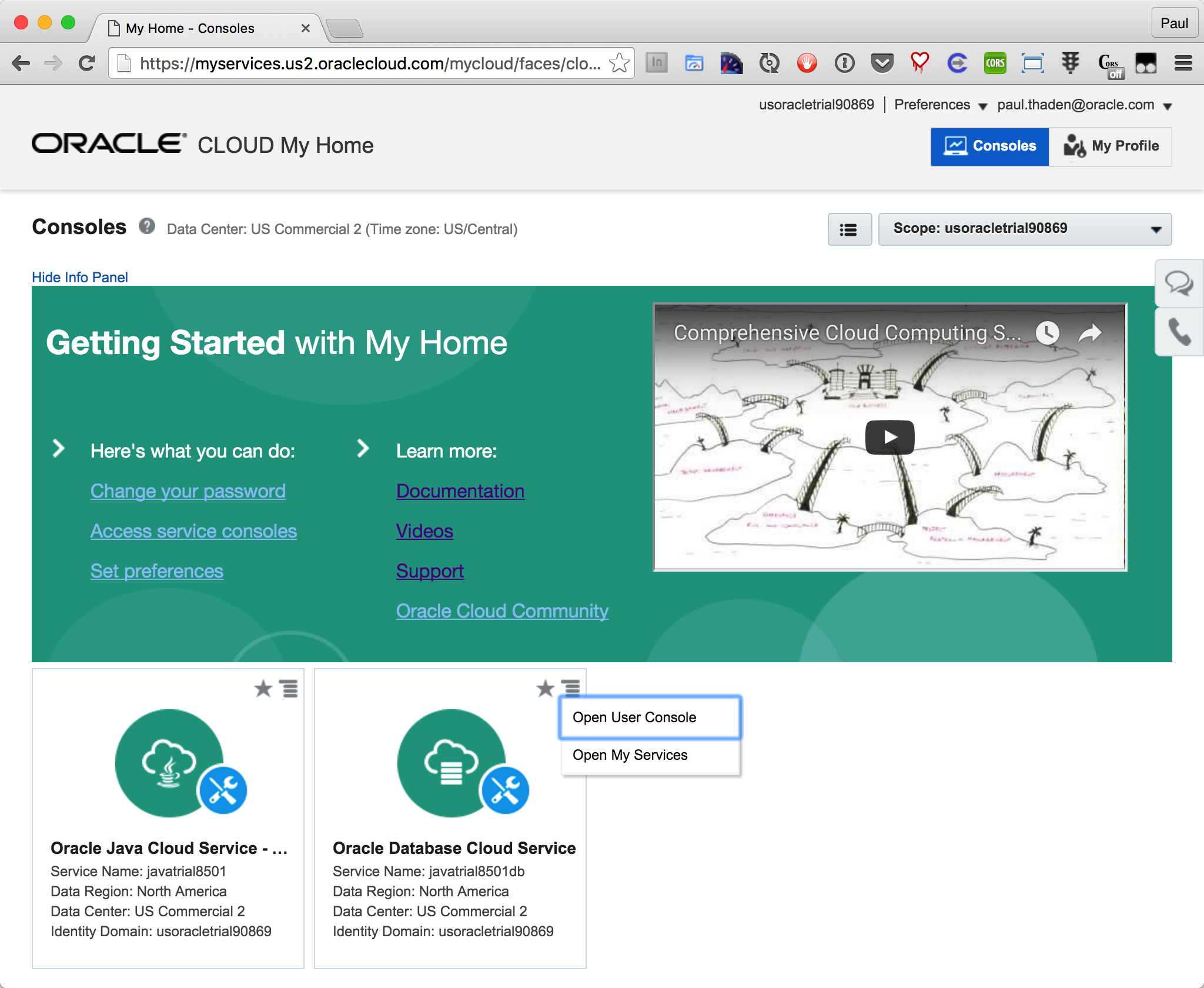Bookmark page with star icon in address bar
Viewport: 1204px width, 988px height.
click(619, 63)
